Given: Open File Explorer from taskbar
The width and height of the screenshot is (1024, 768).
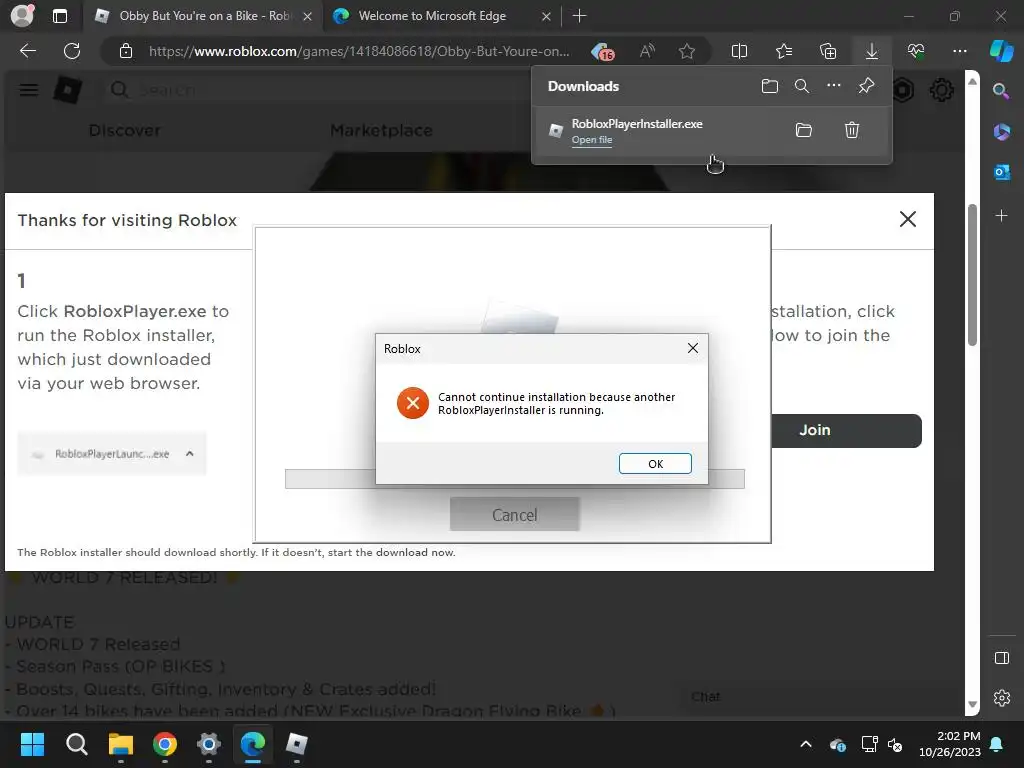Looking at the screenshot, I should click(121, 744).
